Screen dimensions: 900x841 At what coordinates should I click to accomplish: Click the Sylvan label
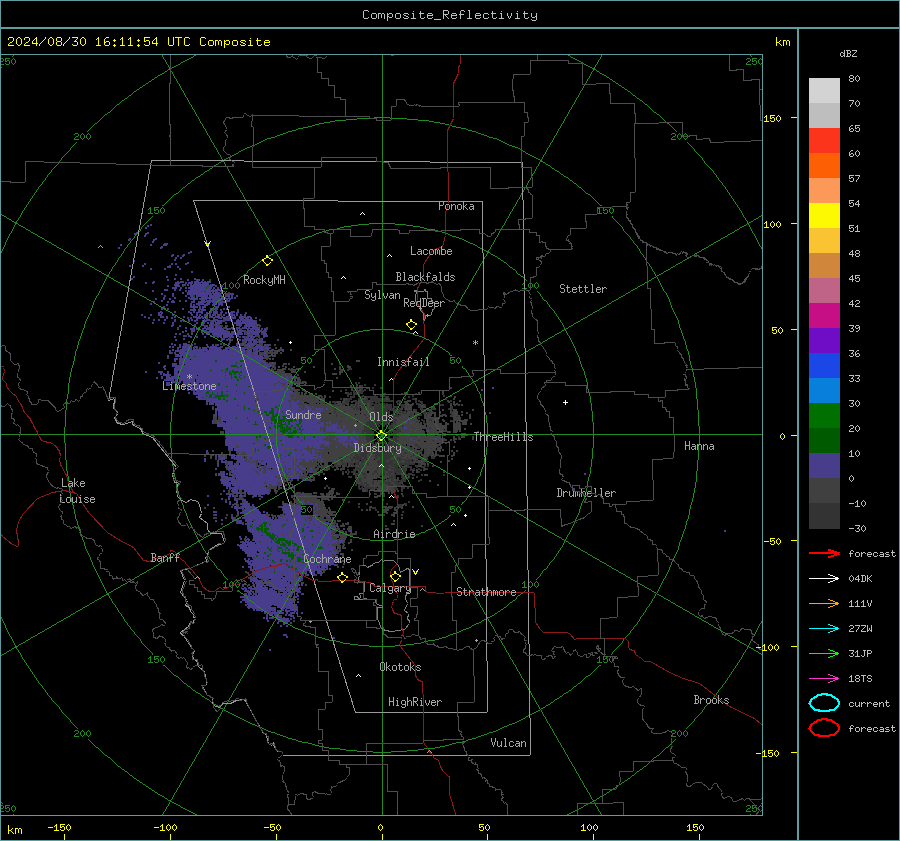click(x=382, y=295)
